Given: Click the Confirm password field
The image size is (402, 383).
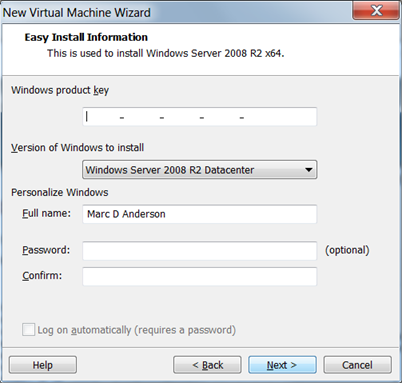Looking at the screenshot, I should tap(199, 276).
